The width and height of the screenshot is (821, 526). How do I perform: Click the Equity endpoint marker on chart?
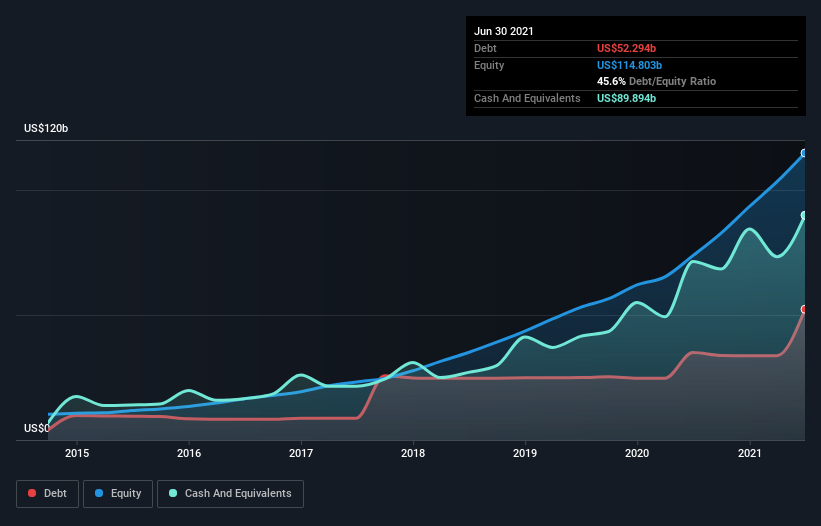804,153
